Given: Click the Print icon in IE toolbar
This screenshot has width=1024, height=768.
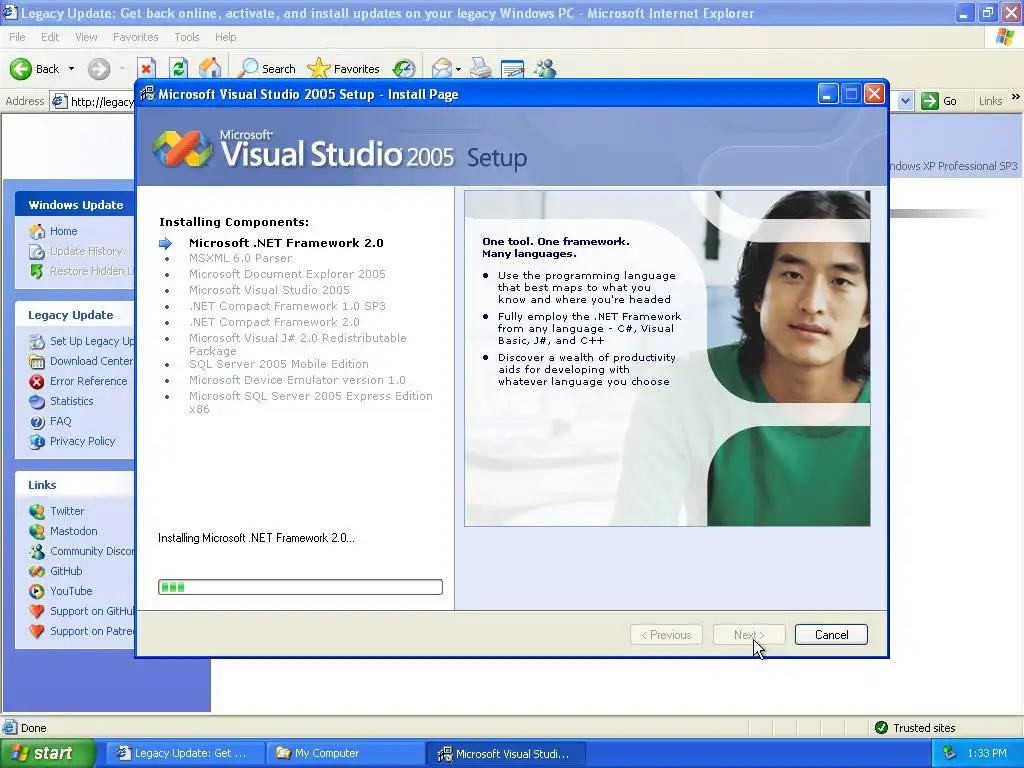Looking at the screenshot, I should tap(481, 69).
